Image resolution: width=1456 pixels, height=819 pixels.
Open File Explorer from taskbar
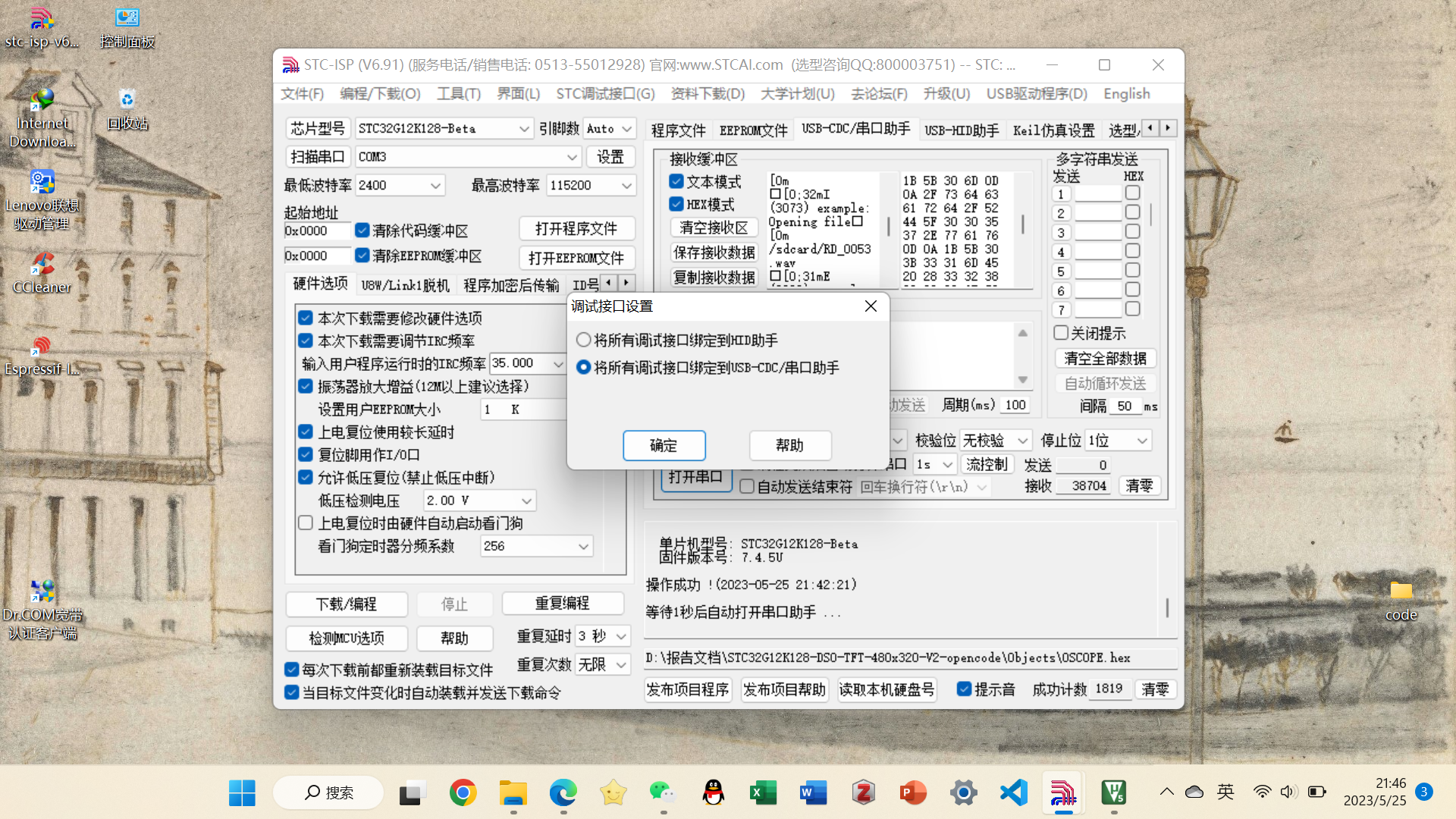tap(513, 792)
